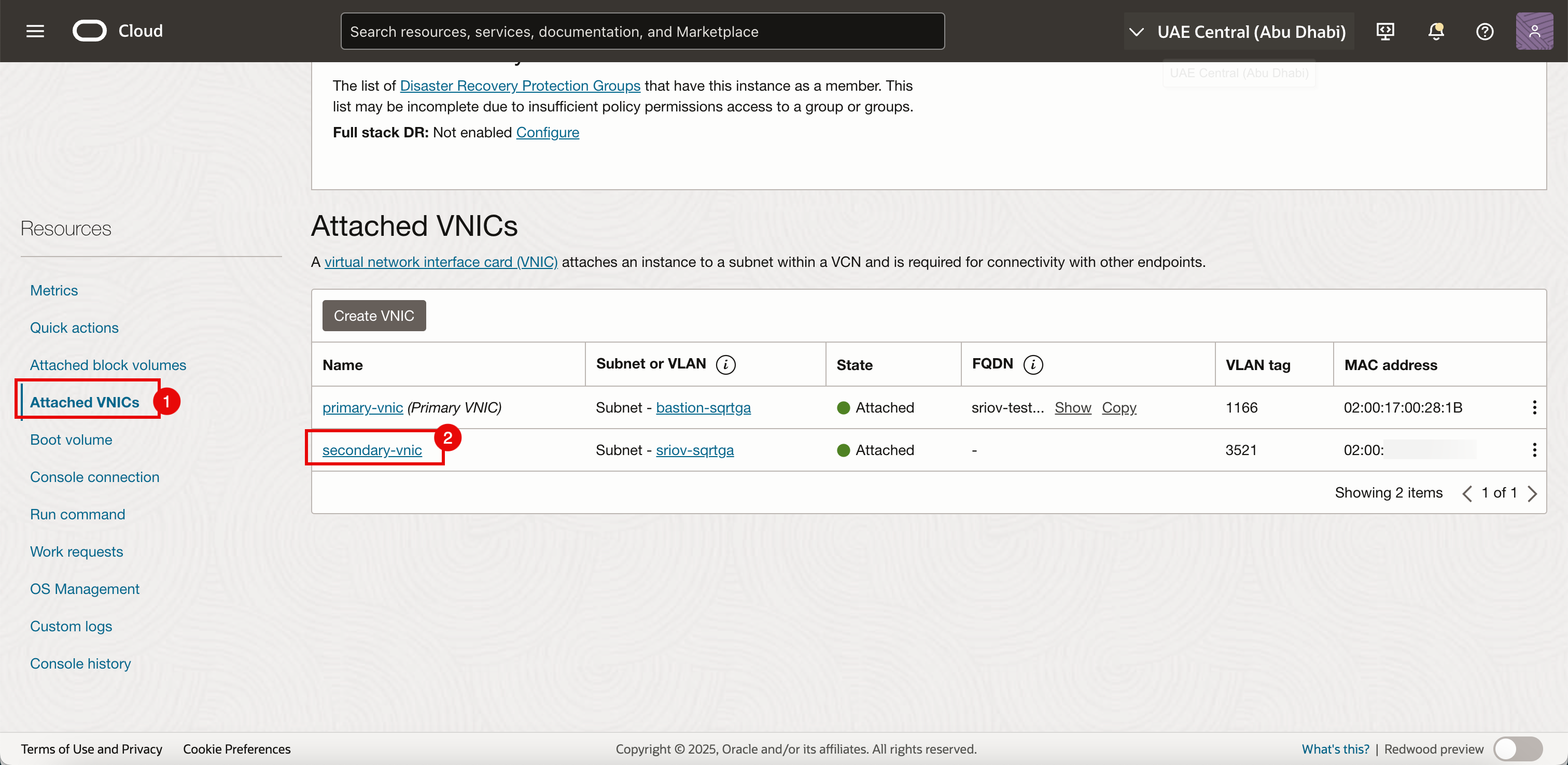Screen dimensions: 1568x765
Task: Click the search resources field
Action: (642, 32)
